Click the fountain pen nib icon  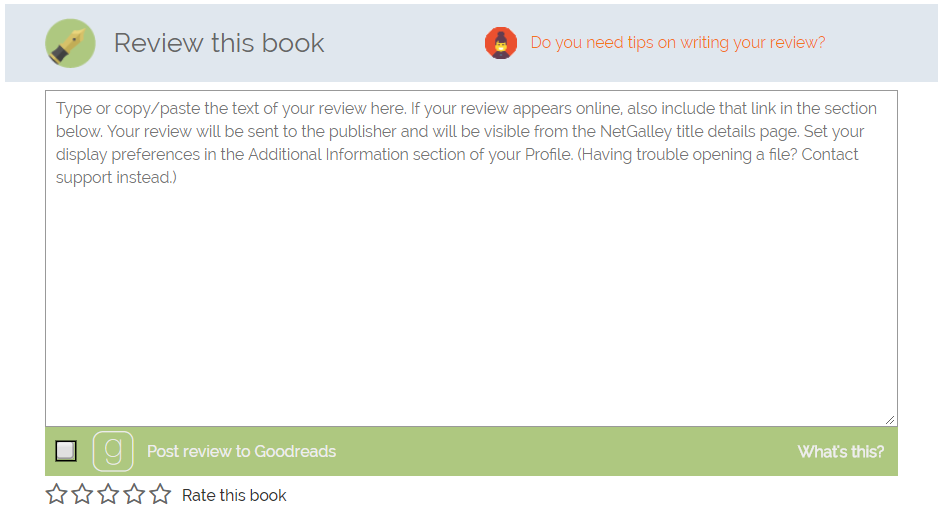70,44
